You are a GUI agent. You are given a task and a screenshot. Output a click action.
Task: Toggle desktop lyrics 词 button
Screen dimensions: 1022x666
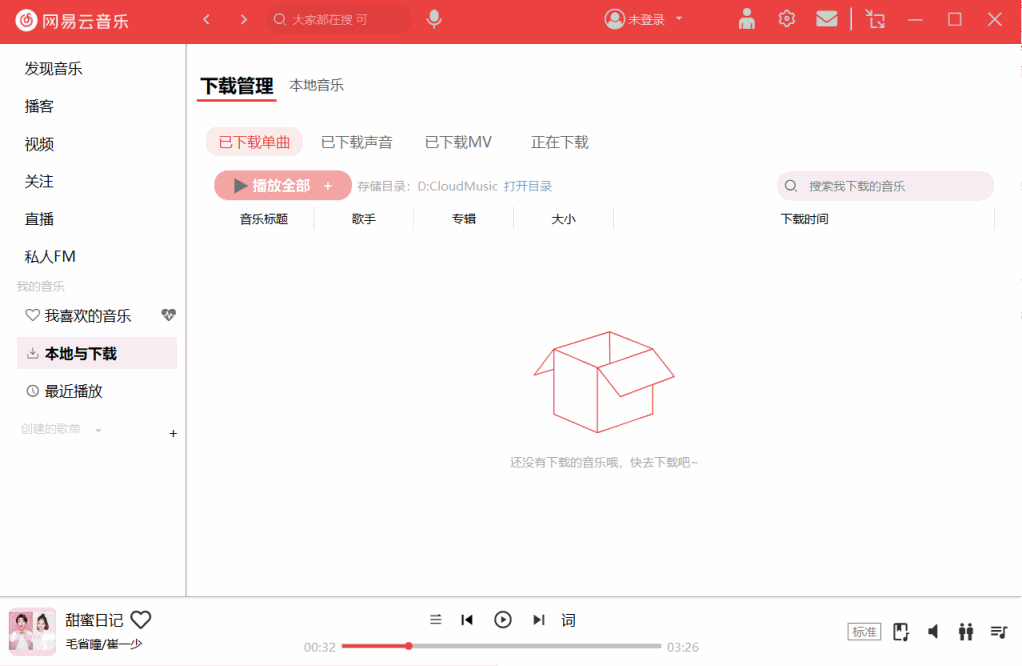[x=568, y=620]
